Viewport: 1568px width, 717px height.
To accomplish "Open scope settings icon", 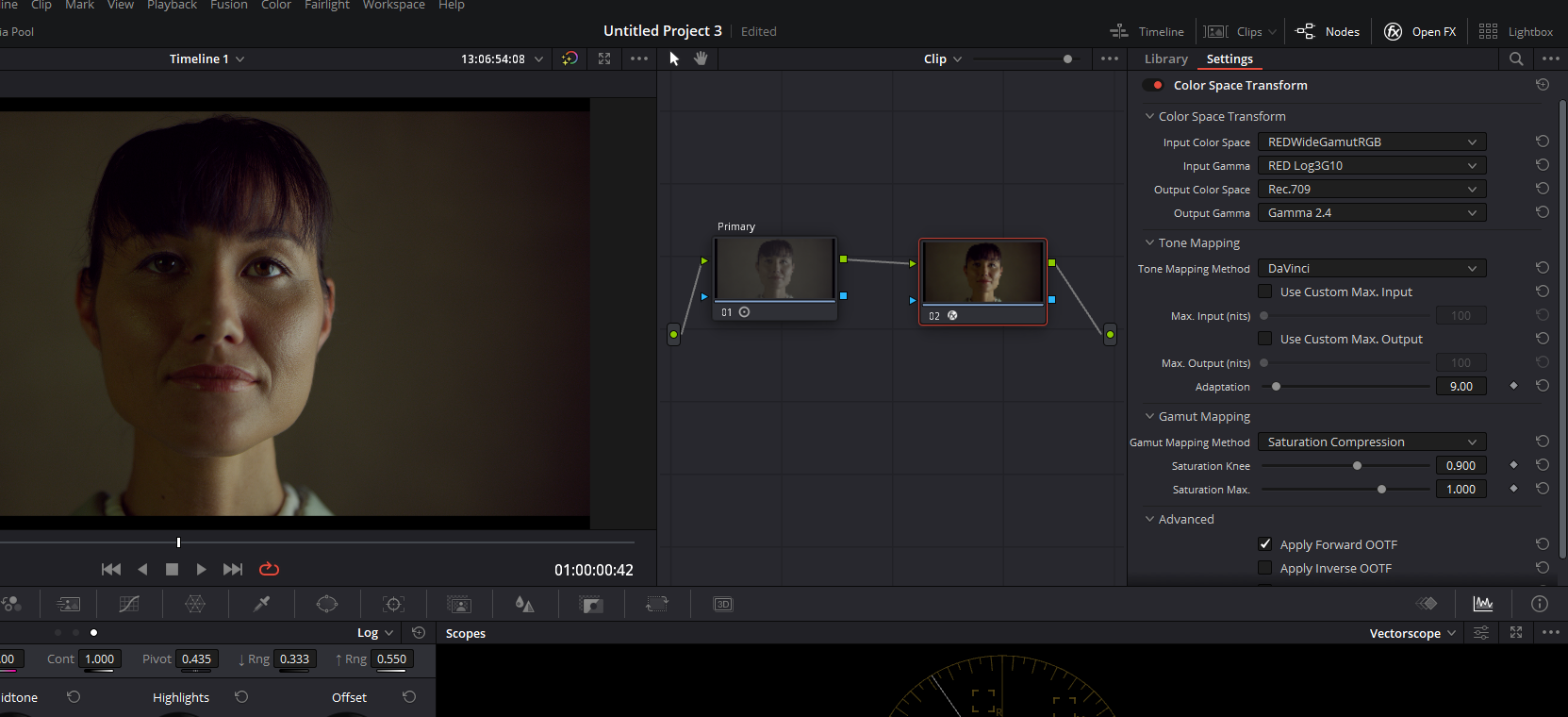I will [x=1481, y=633].
